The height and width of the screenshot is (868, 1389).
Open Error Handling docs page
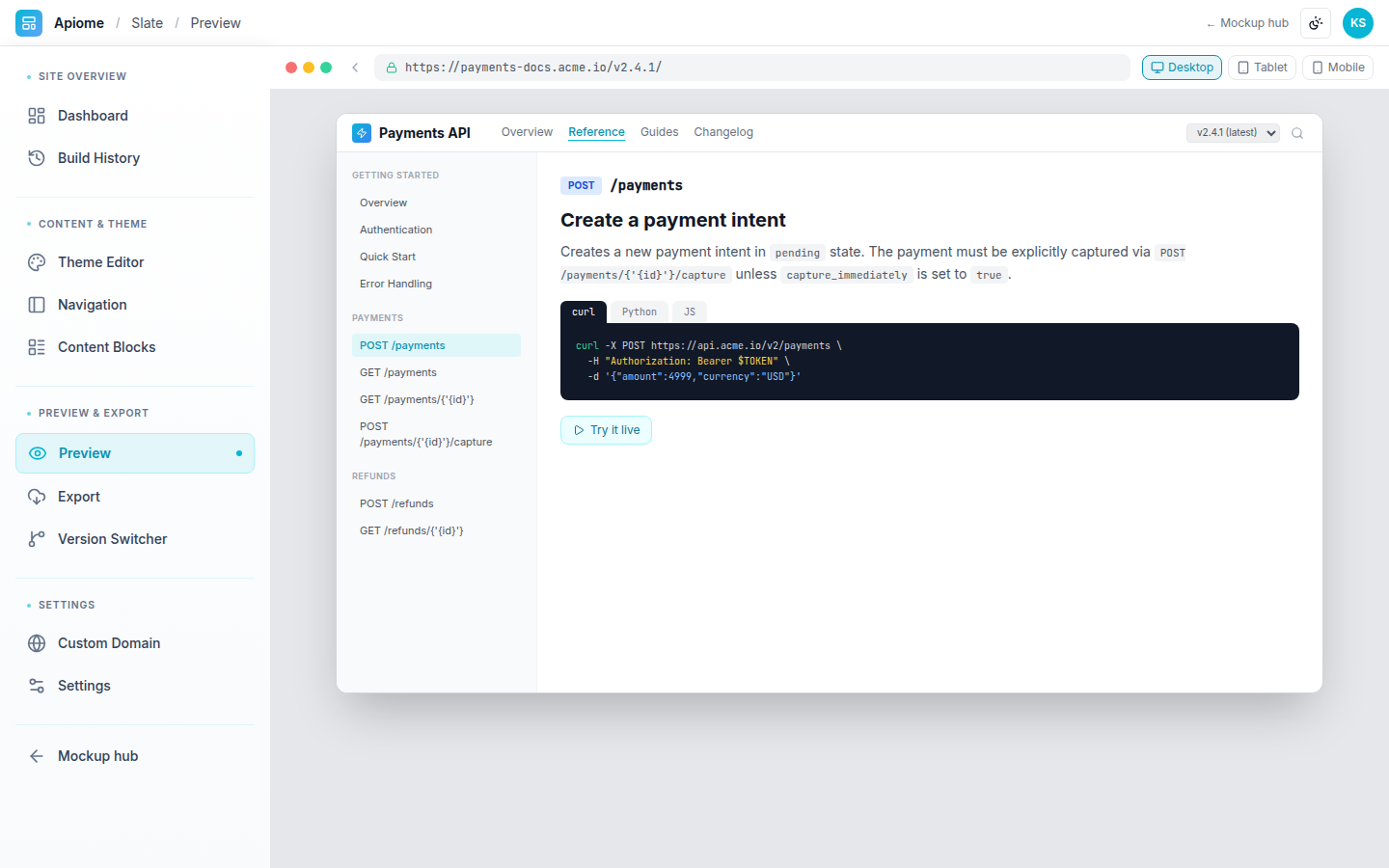pos(436,284)
